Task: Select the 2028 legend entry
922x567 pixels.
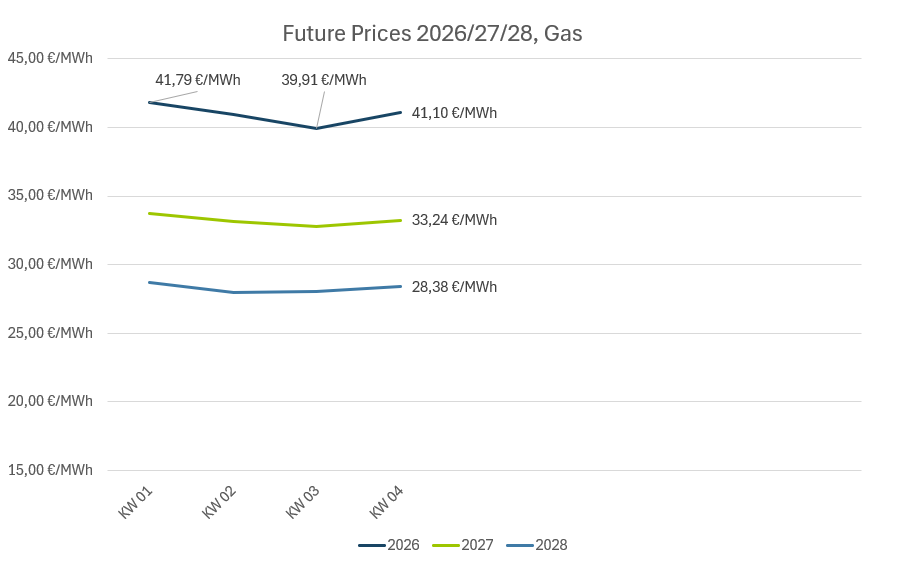Action: click(551, 545)
